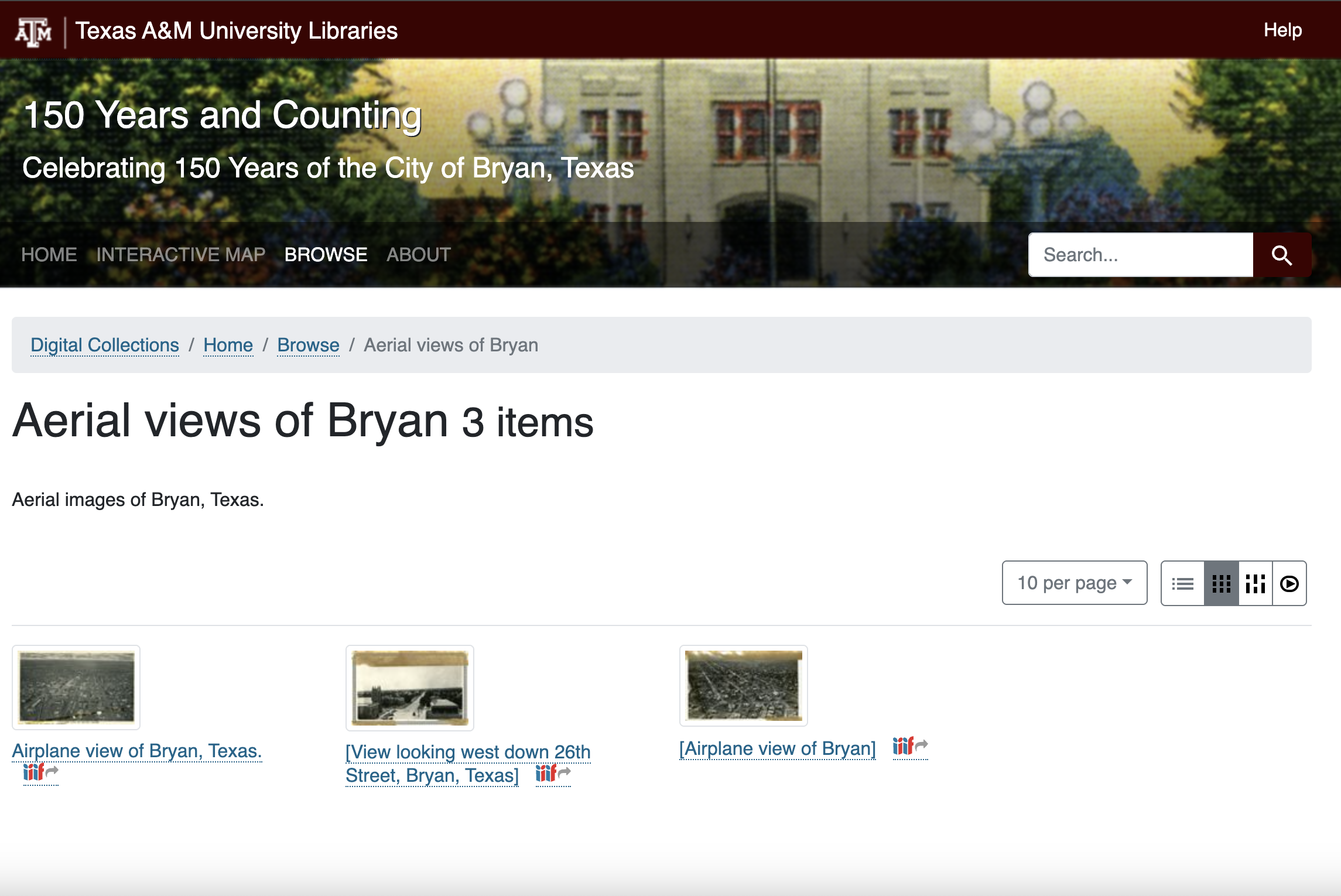The height and width of the screenshot is (896, 1341).
Task: Click the search magnifying glass icon
Action: coord(1282,255)
